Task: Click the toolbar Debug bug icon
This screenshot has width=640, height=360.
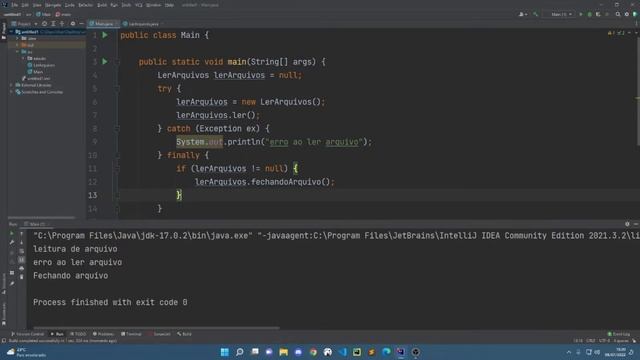Action: click(x=589, y=14)
